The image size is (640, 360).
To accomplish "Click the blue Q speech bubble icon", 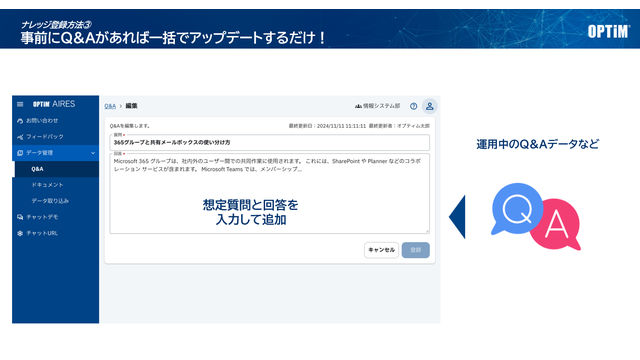I will tap(517, 209).
